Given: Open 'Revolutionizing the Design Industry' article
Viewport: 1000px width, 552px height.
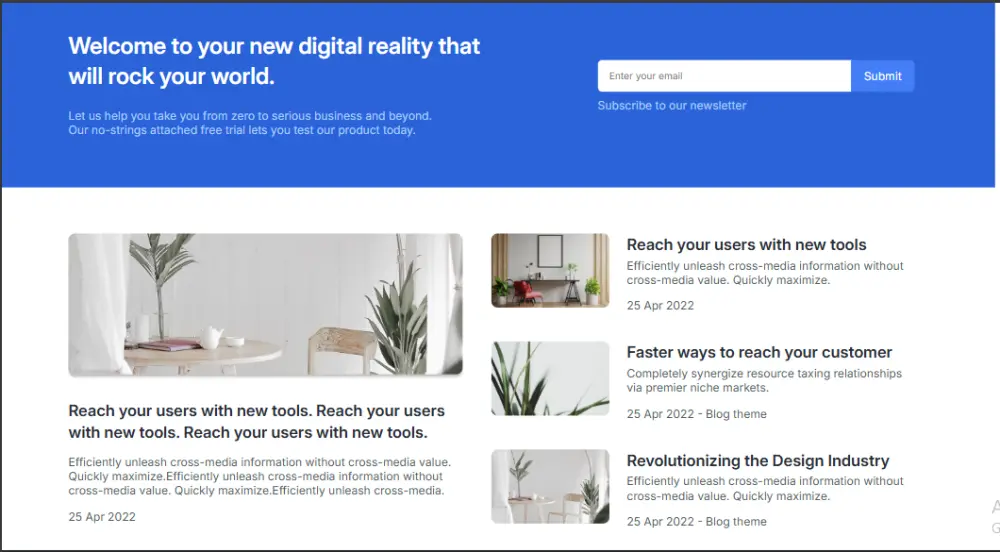Looking at the screenshot, I should point(758,460).
